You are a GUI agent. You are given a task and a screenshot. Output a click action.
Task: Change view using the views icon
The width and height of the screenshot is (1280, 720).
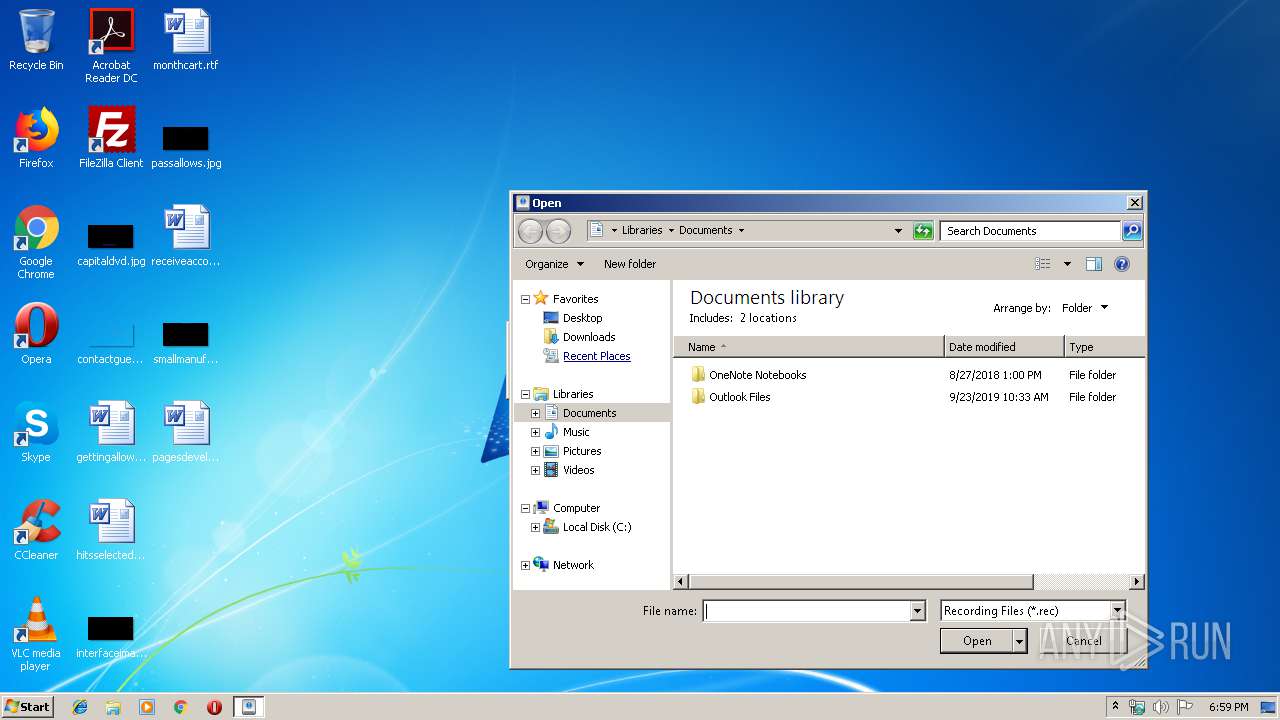[1043, 264]
